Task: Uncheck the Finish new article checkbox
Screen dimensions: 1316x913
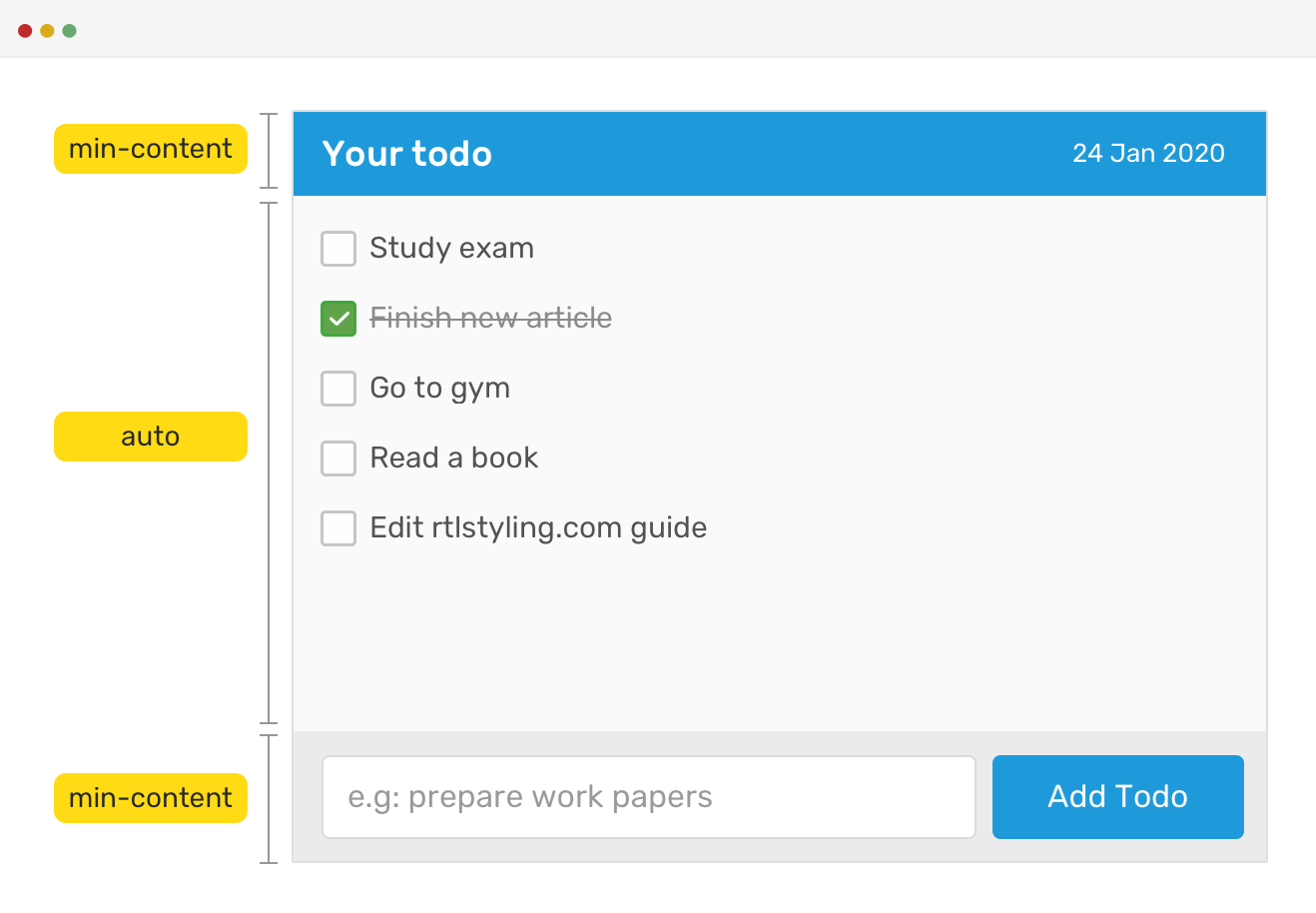Action: [338, 319]
